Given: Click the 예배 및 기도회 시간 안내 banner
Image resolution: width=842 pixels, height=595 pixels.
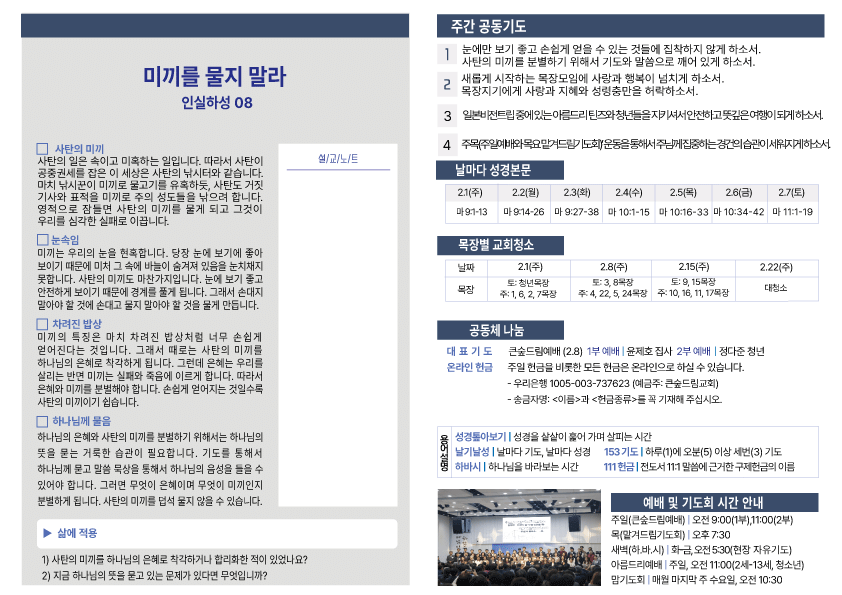Looking at the screenshot, I should pos(708,502).
